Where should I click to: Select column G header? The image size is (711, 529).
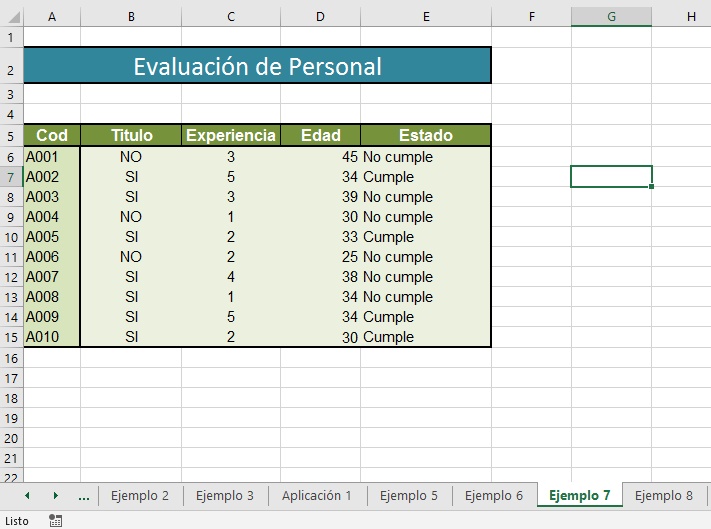coord(611,17)
